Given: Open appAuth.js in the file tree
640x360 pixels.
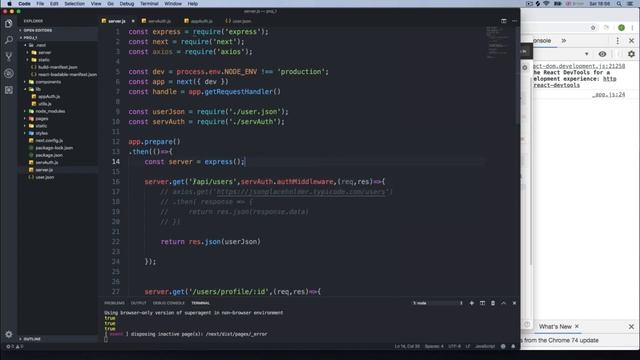Looking at the screenshot, I should 49,96.
